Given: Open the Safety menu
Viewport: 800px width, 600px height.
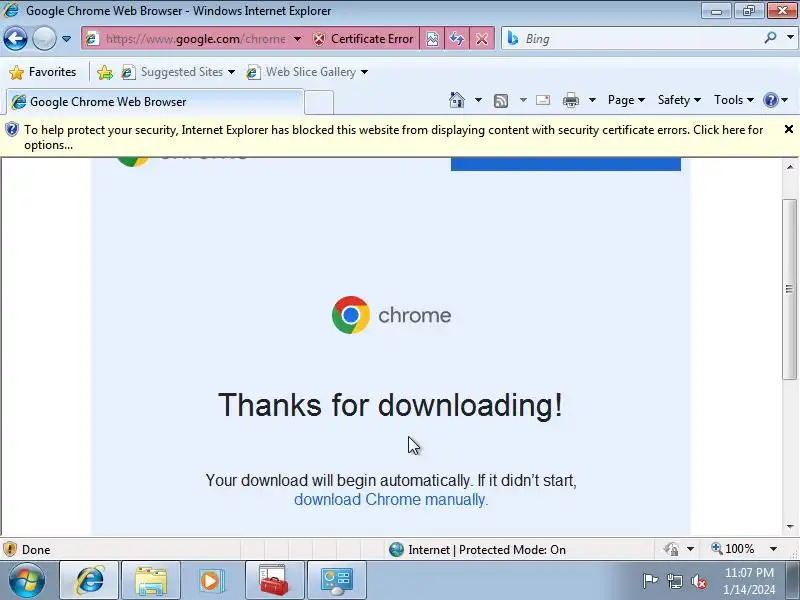Looking at the screenshot, I should (x=679, y=100).
